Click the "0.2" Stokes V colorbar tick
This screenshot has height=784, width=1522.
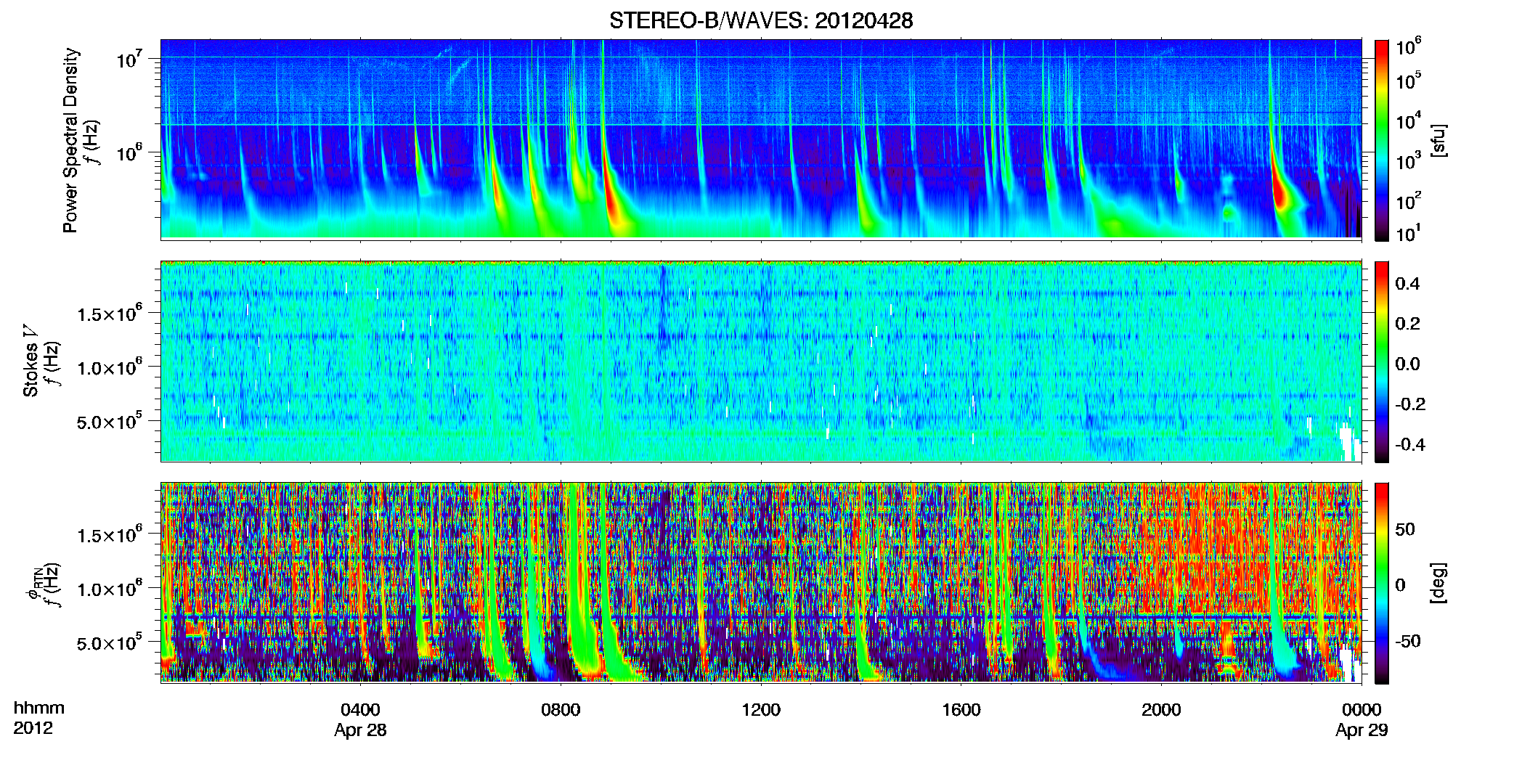pos(1407,324)
